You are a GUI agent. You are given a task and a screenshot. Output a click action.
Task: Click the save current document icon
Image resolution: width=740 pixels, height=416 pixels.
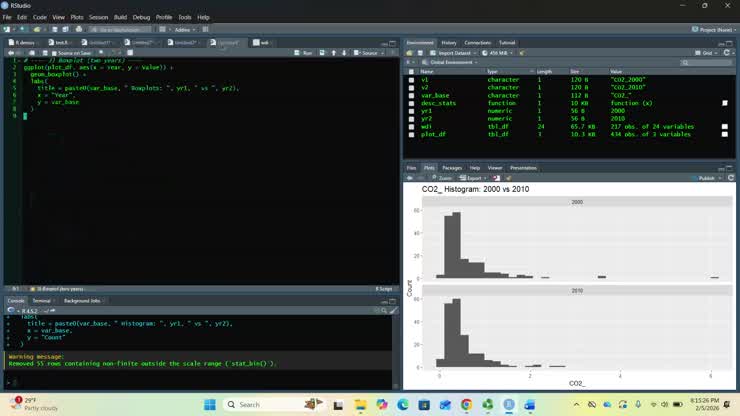click(x=55, y=29)
